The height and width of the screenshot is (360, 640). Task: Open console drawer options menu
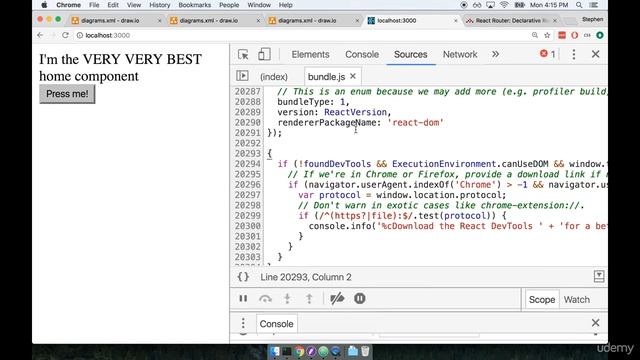click(x=243, y=324)
